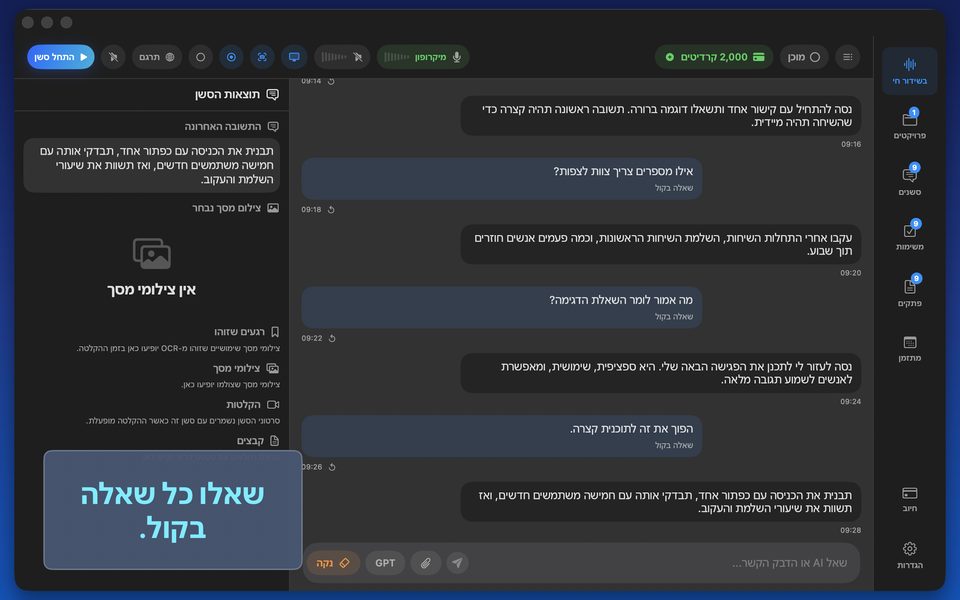Toggle the blue record dot icon

coord(231,57)
